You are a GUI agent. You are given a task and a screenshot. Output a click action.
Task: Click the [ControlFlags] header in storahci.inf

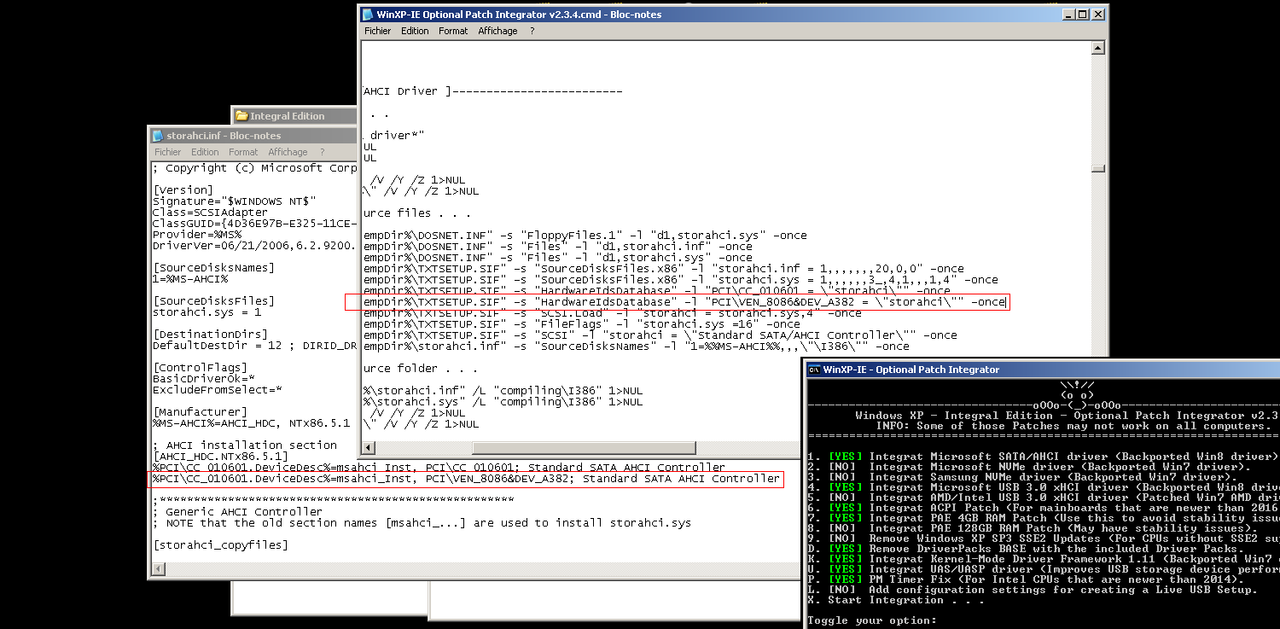coord(200,367)
